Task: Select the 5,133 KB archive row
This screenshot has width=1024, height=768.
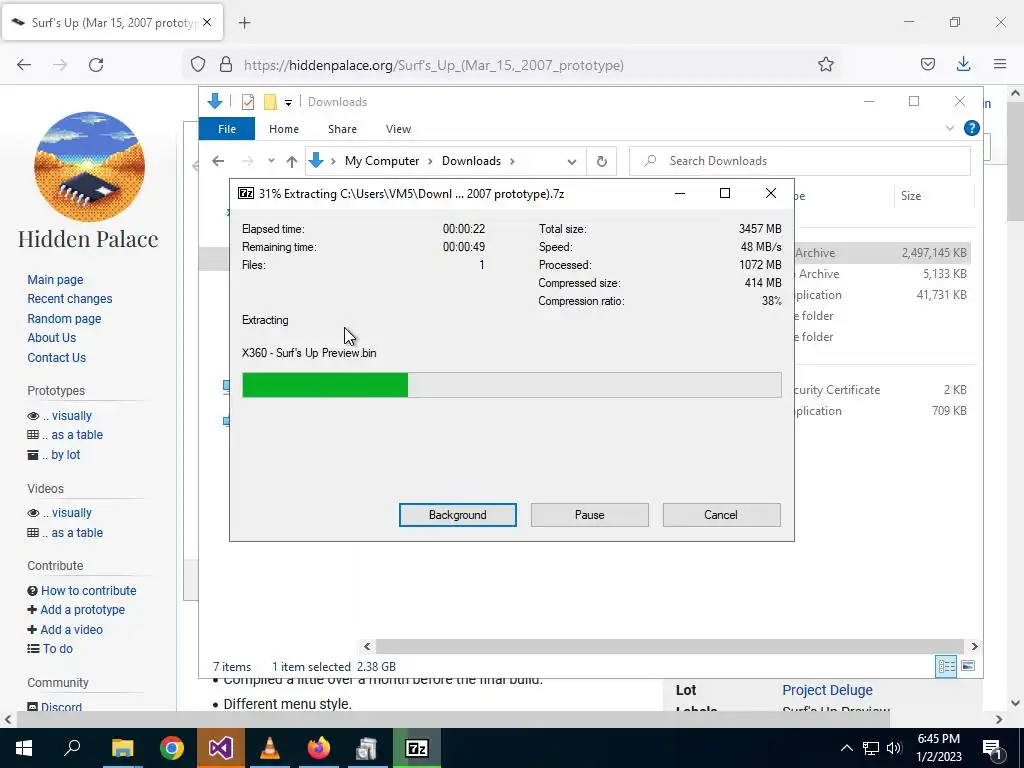Action: [882, 274]
